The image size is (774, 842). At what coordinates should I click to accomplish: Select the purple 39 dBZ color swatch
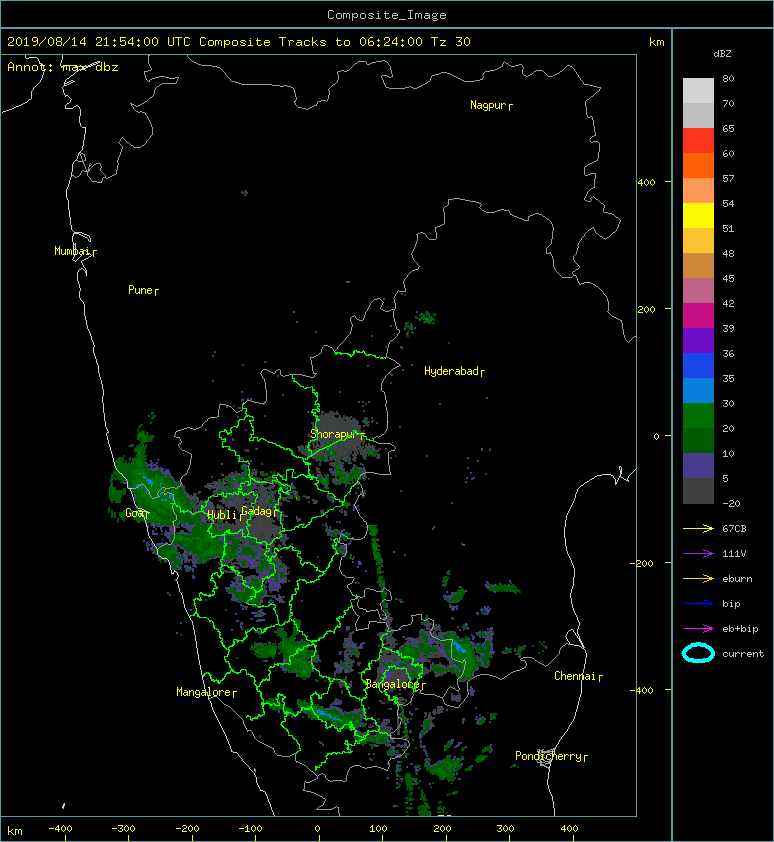(x=698, y=340)
